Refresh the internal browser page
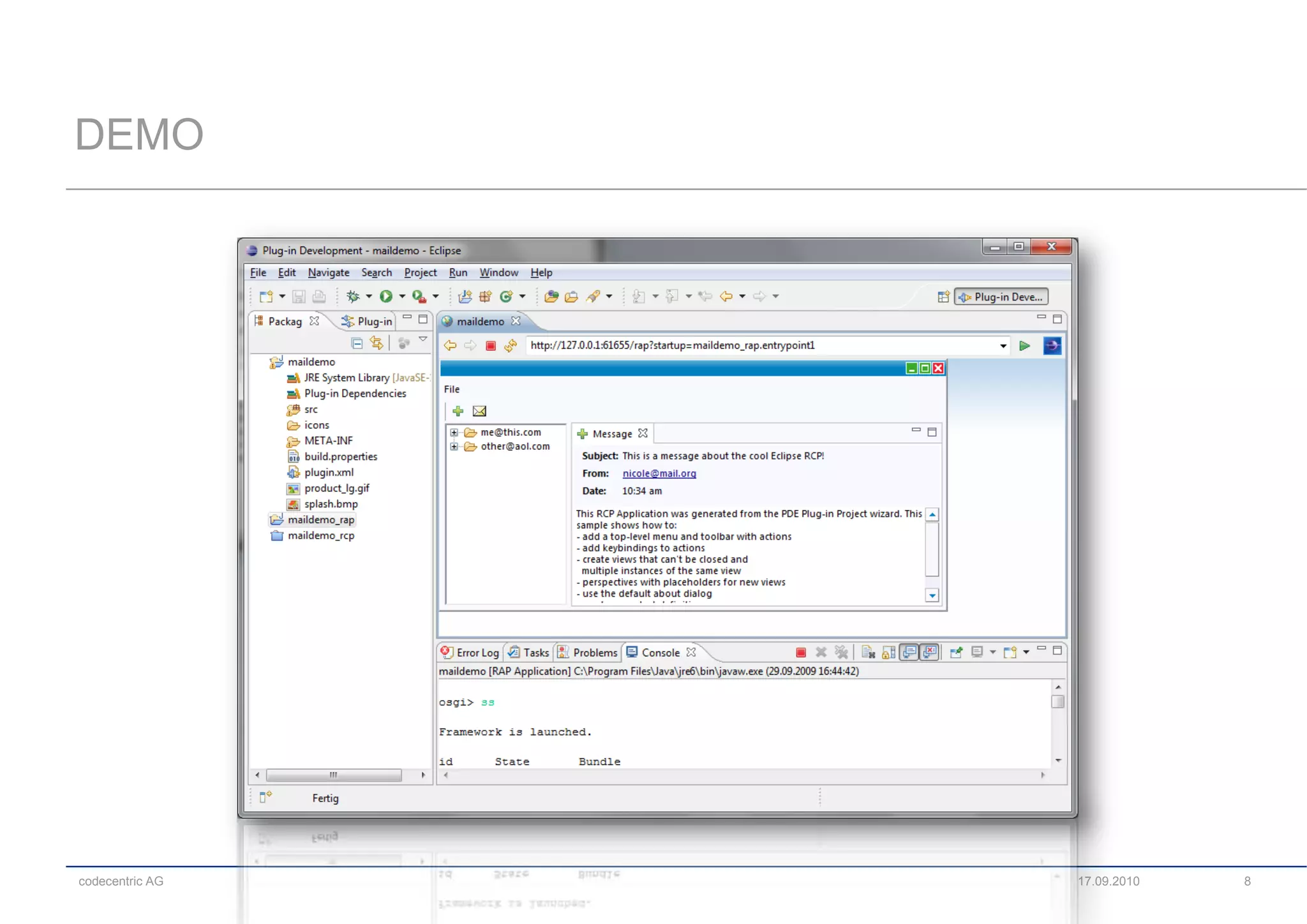The width and height of the screenshot is (1307, 924). (511, 346)
